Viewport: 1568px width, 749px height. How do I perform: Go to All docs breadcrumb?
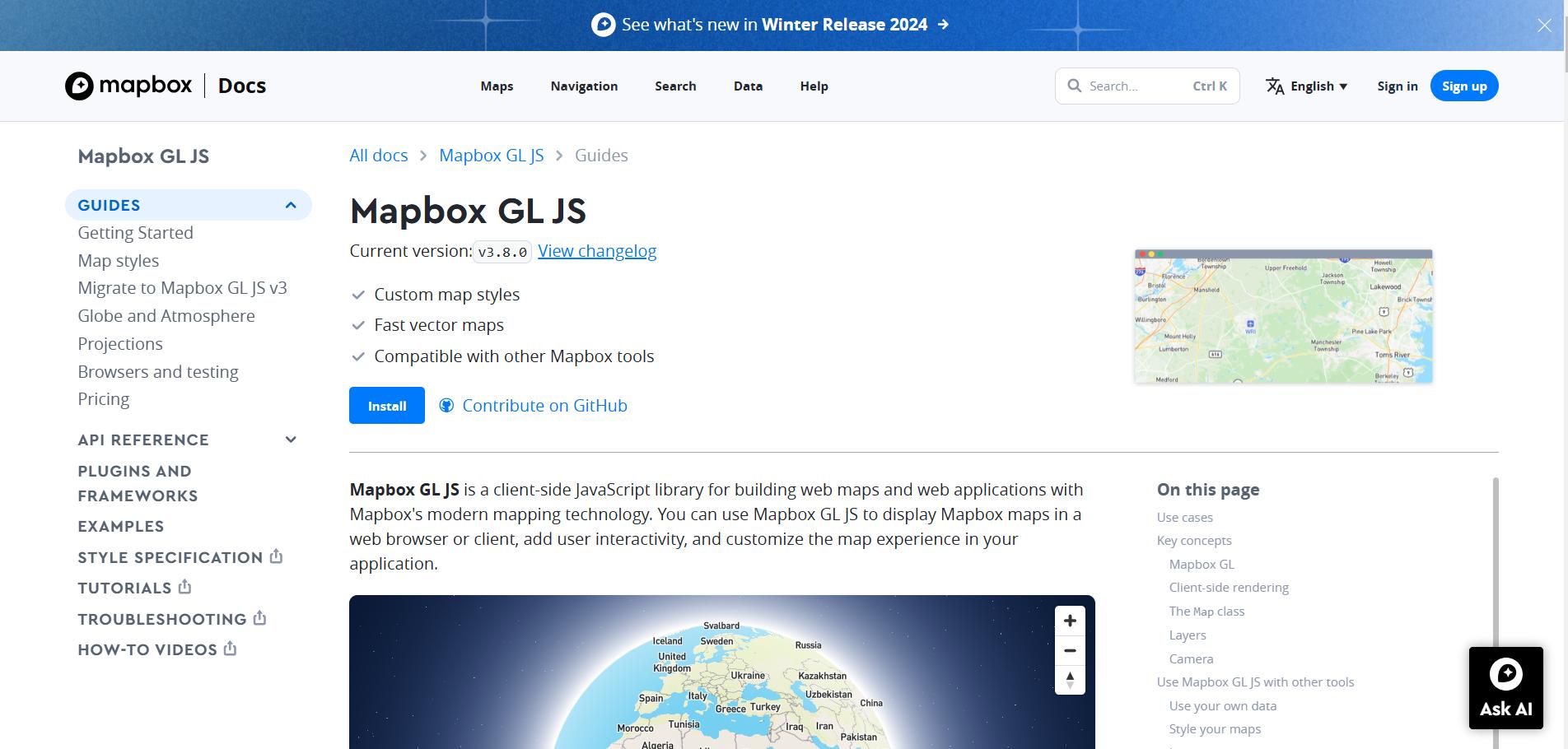[379, 156]
